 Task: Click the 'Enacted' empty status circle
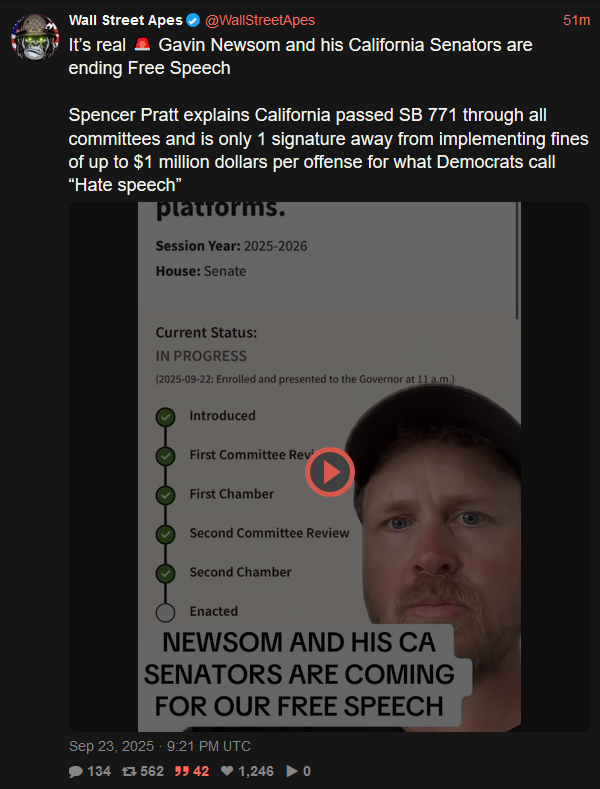(x=165, y=612)
